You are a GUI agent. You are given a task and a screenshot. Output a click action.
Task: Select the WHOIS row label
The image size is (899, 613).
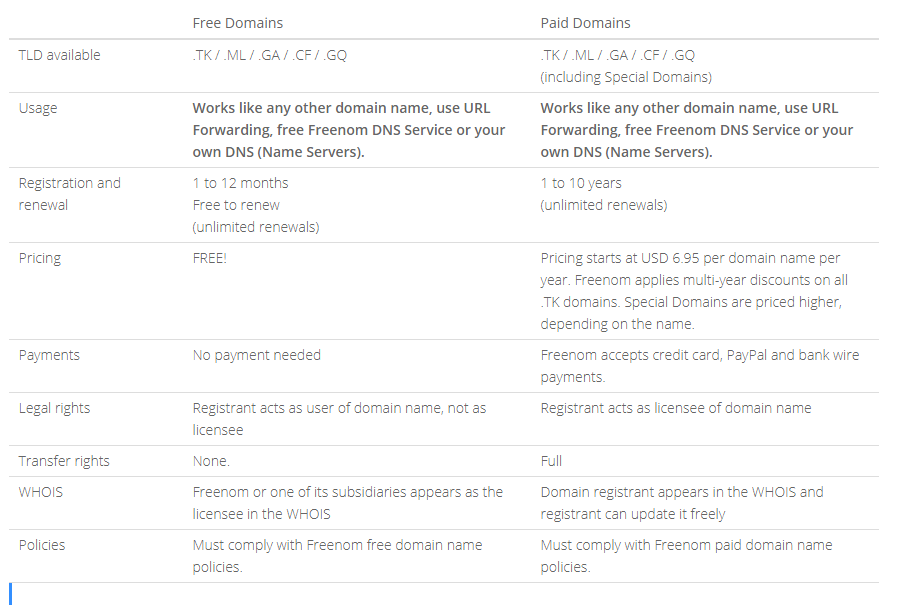point(41,492)
